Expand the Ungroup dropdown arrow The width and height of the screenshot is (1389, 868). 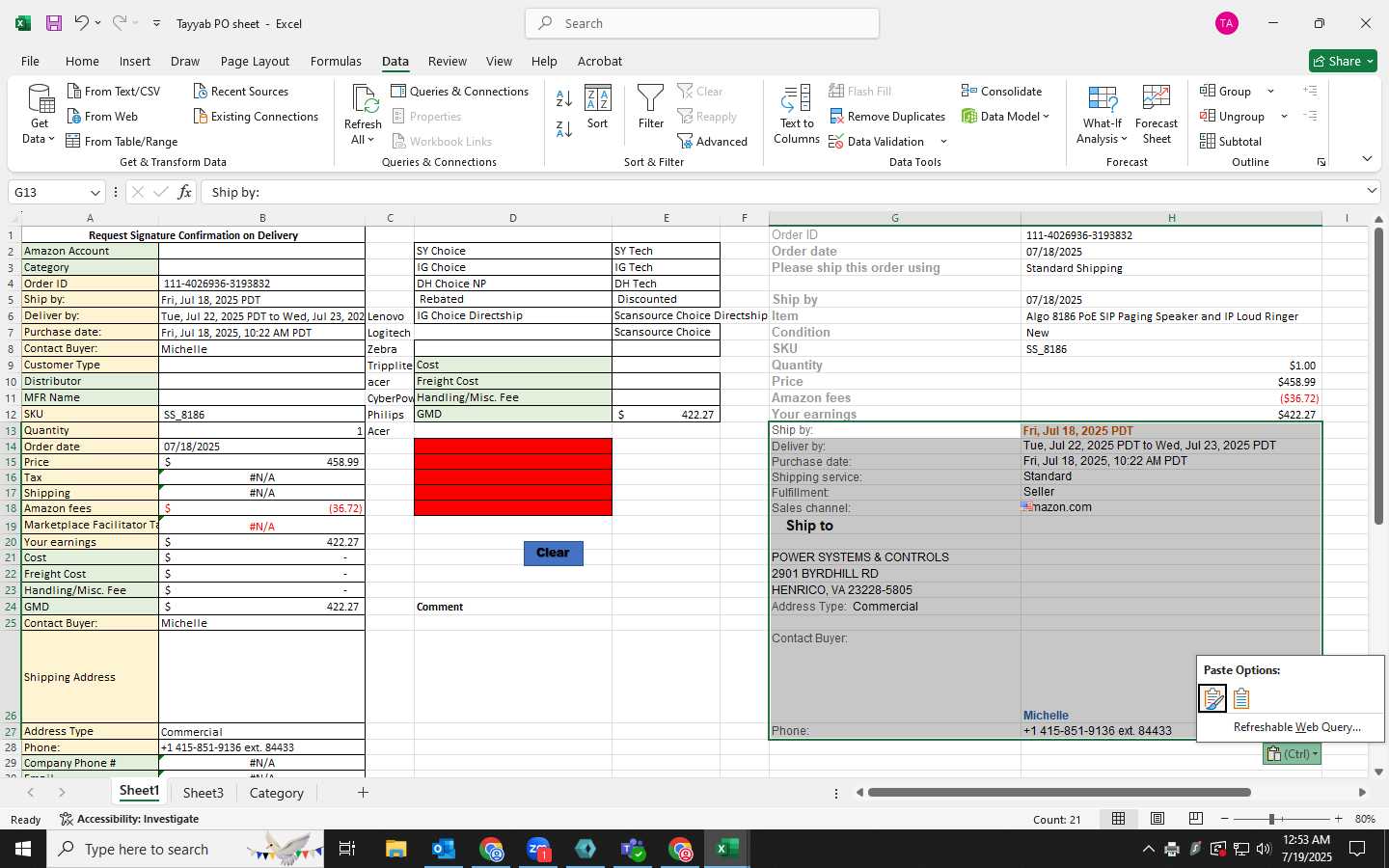point(1284,117)
